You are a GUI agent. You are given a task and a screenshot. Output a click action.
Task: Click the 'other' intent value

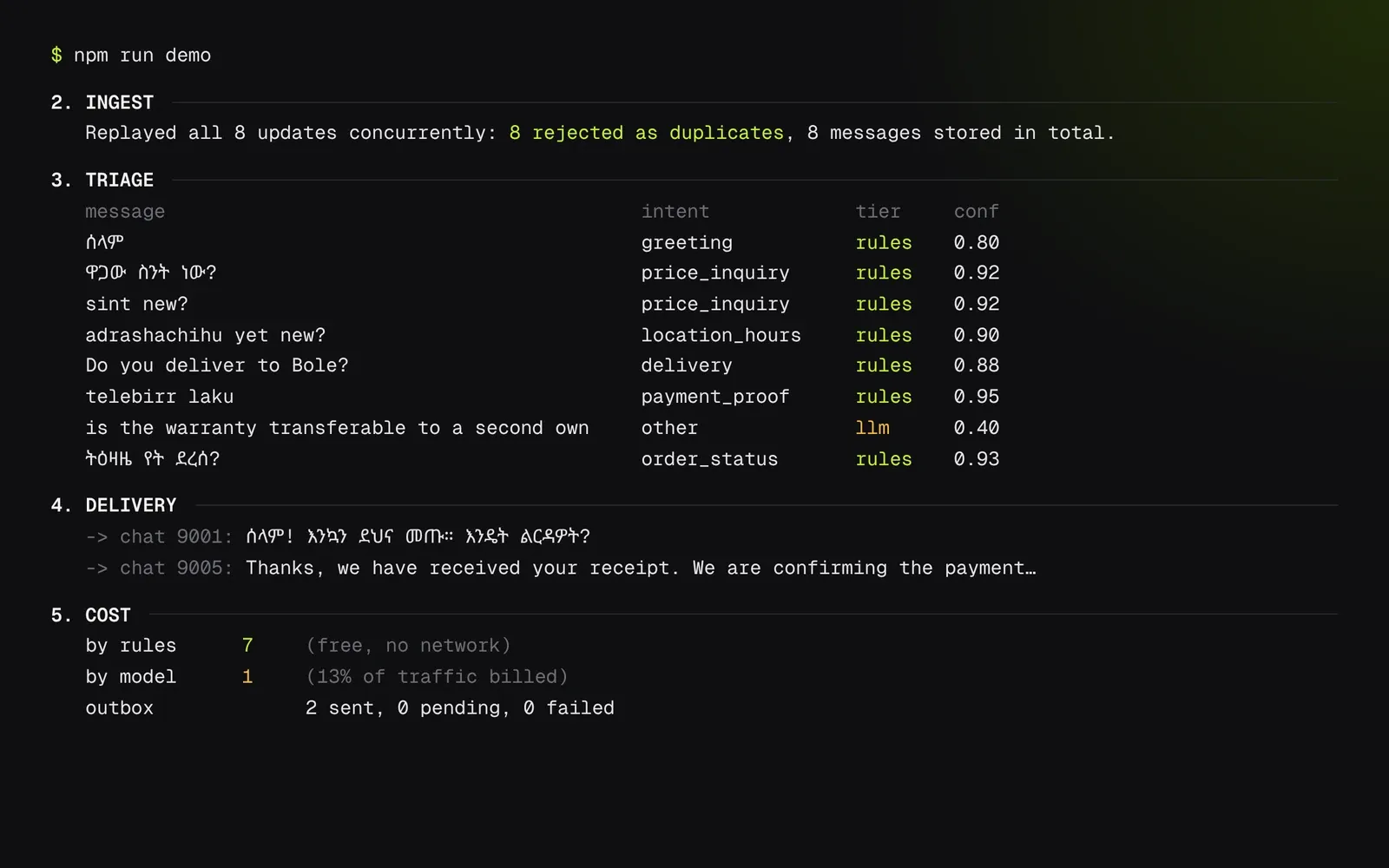click(669, 428)
